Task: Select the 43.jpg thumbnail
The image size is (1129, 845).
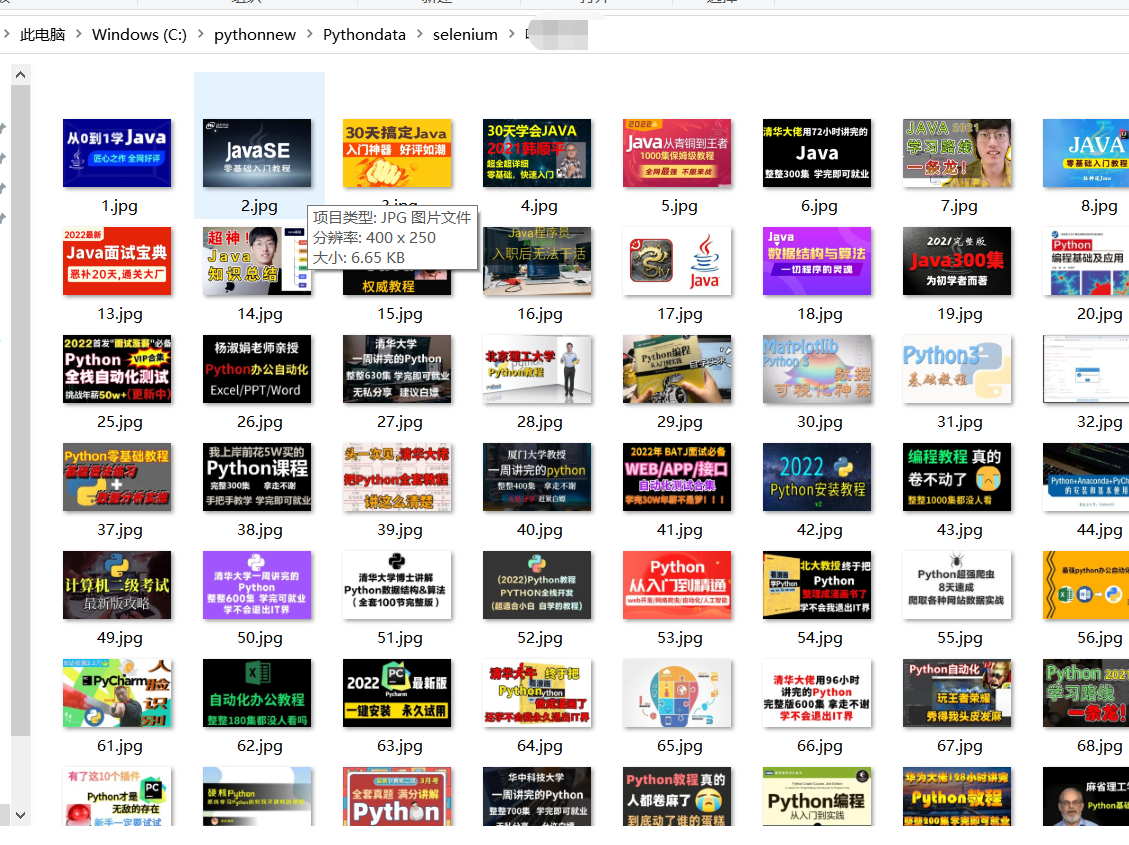Action: tap(957, 477)
